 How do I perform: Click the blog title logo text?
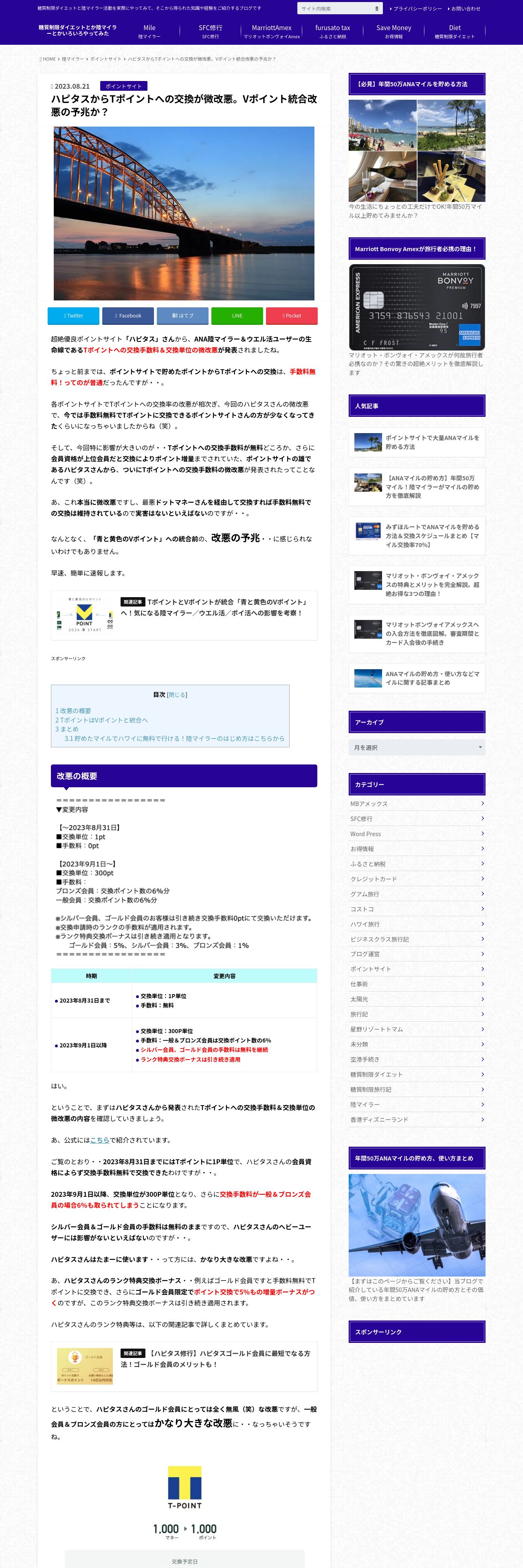[x=77, y=31]
